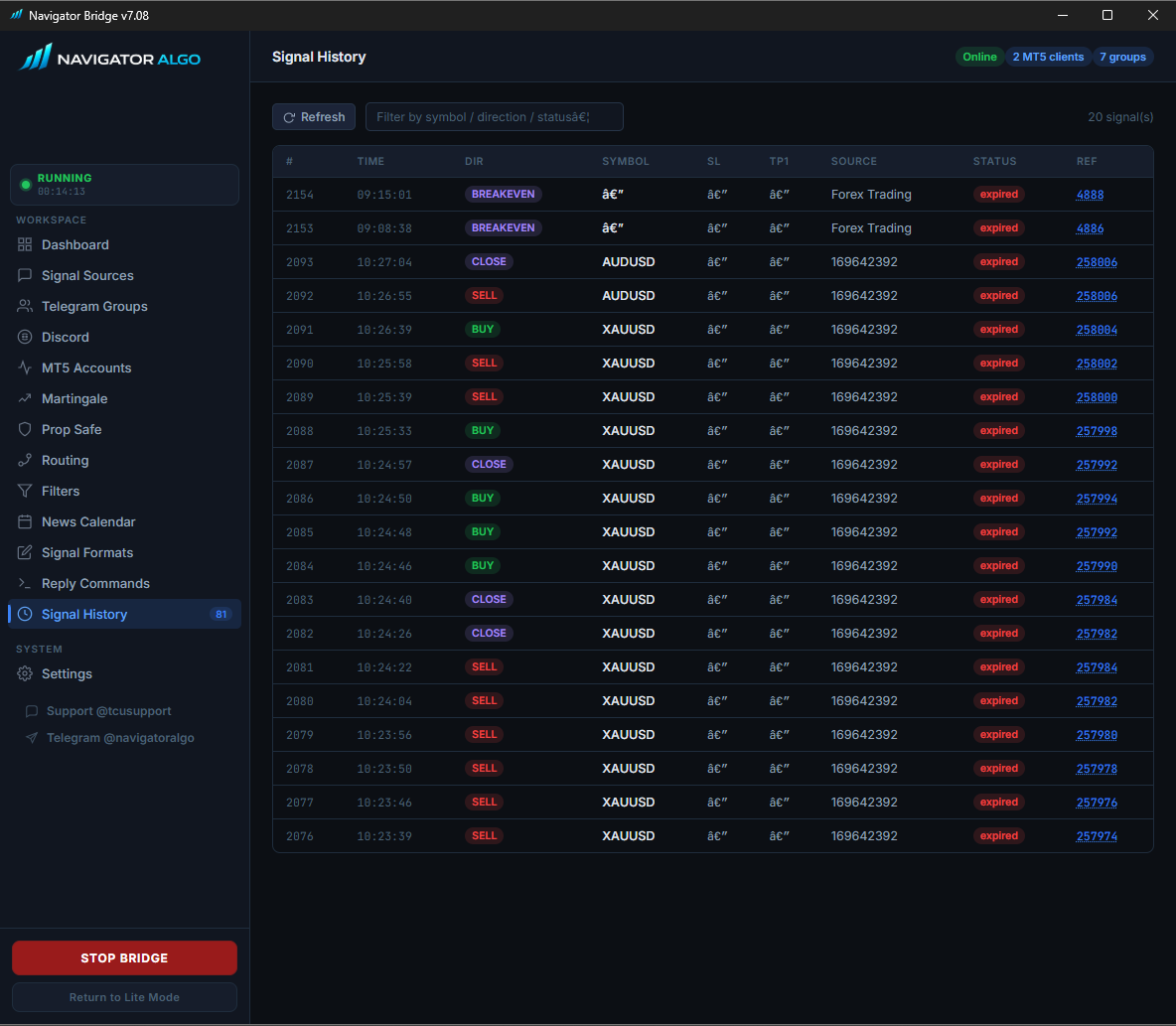Open Settings under System

124,673
